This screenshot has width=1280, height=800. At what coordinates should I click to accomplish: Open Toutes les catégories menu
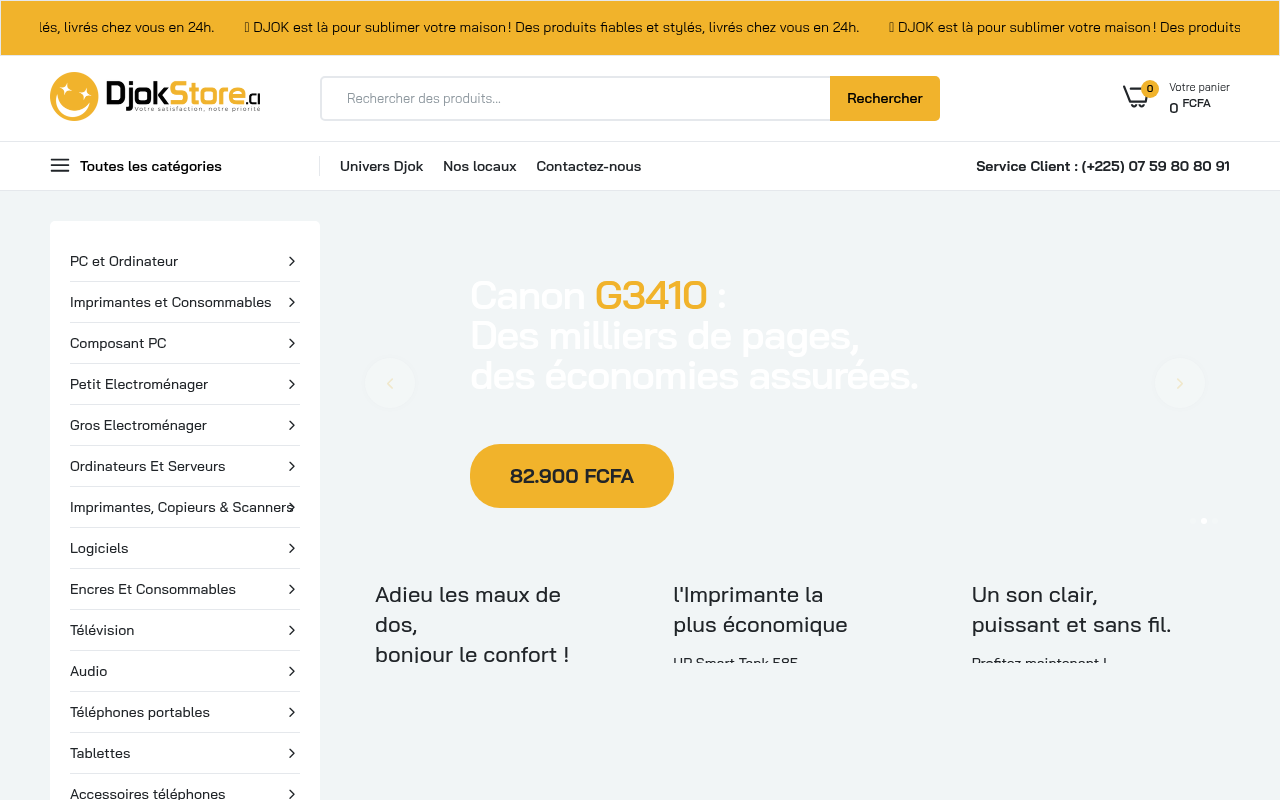151,166
